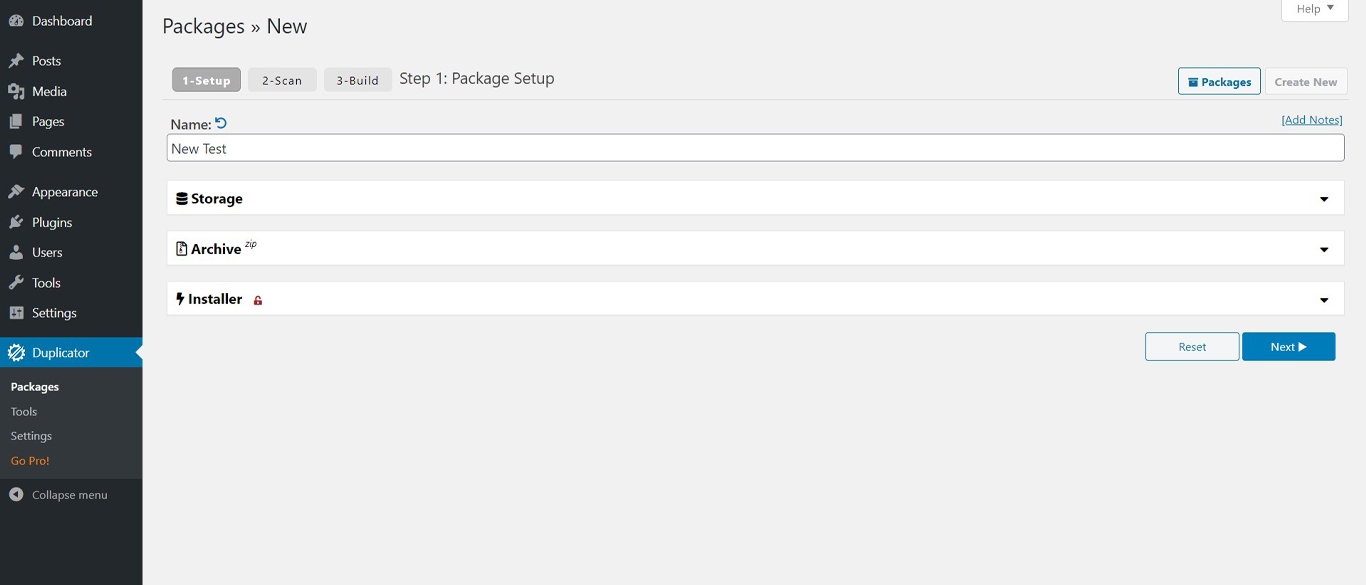Open the Add Notes link

pos(1312,120)
